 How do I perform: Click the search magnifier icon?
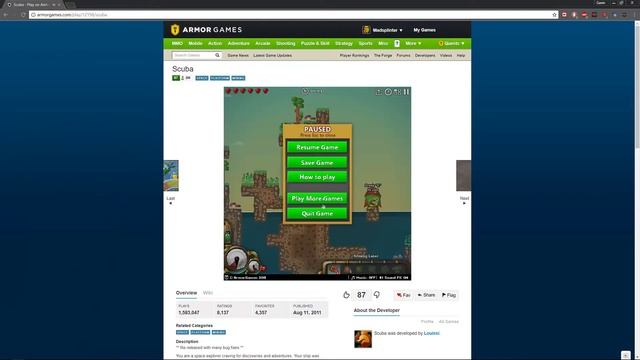click(217, 55)
